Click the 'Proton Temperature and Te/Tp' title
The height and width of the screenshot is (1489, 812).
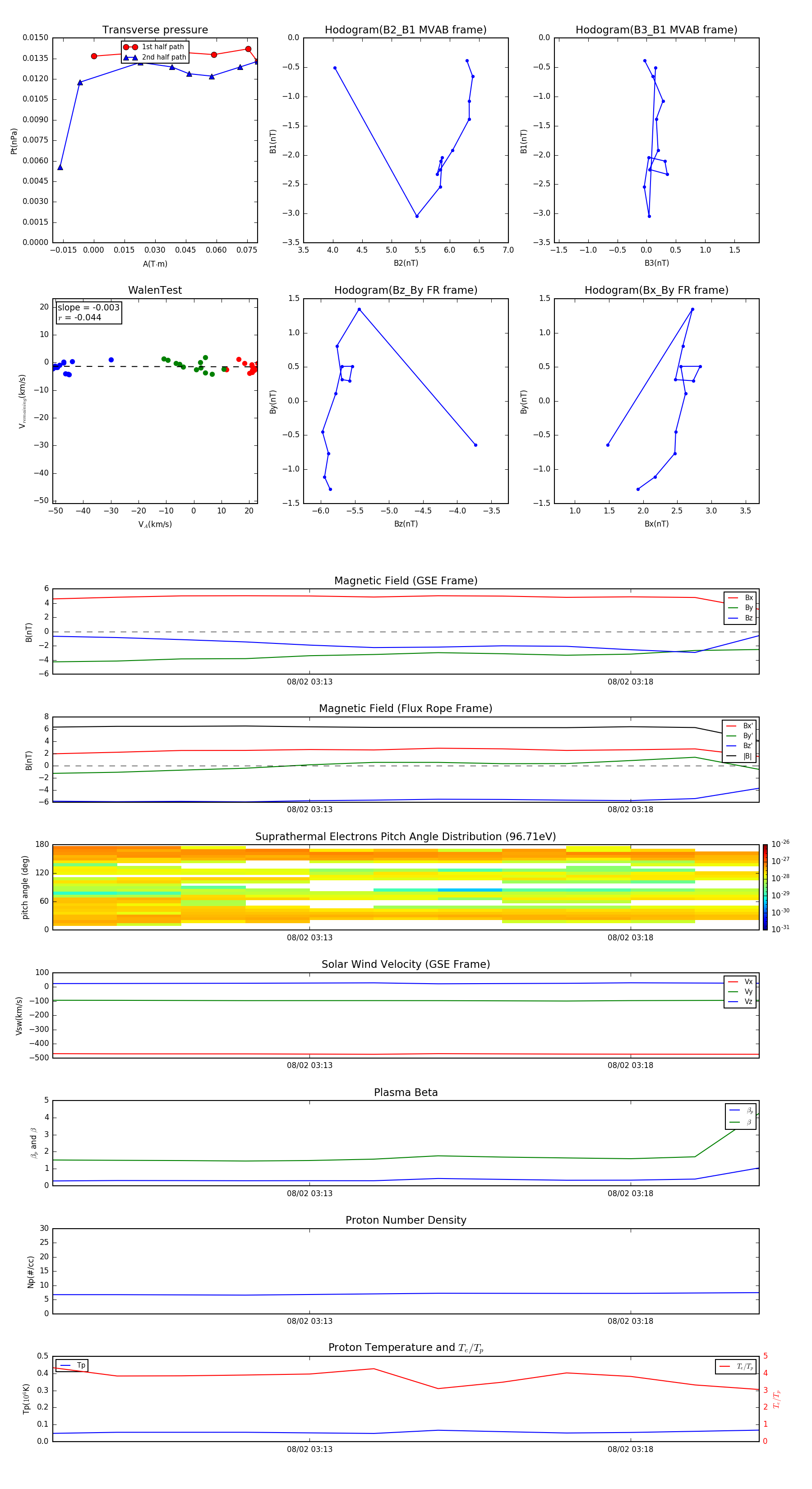(x=406, y=1348)
